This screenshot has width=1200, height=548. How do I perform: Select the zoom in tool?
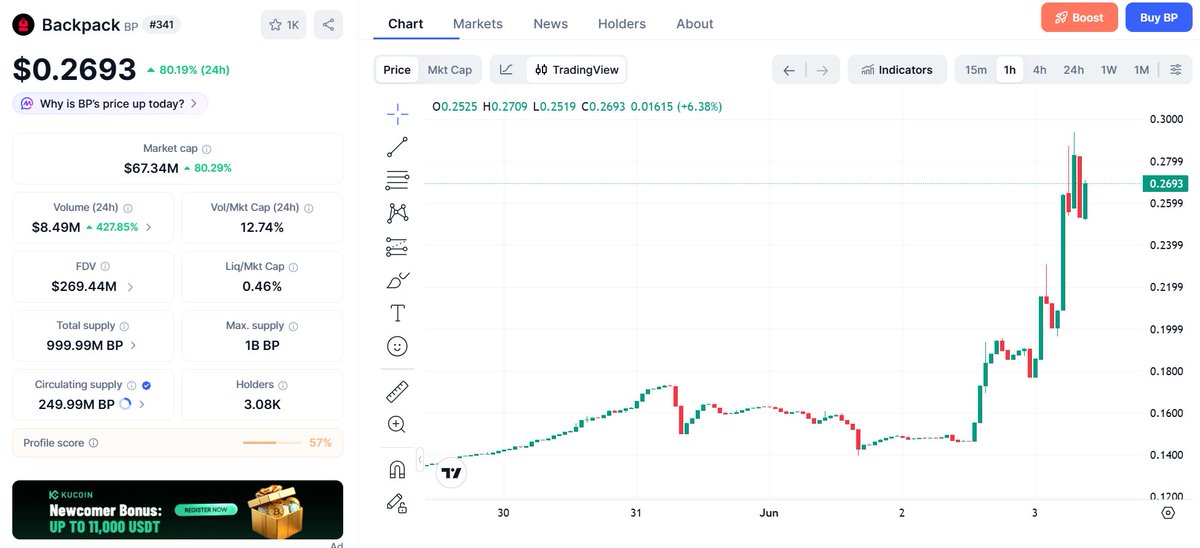(x=397, y=424)
